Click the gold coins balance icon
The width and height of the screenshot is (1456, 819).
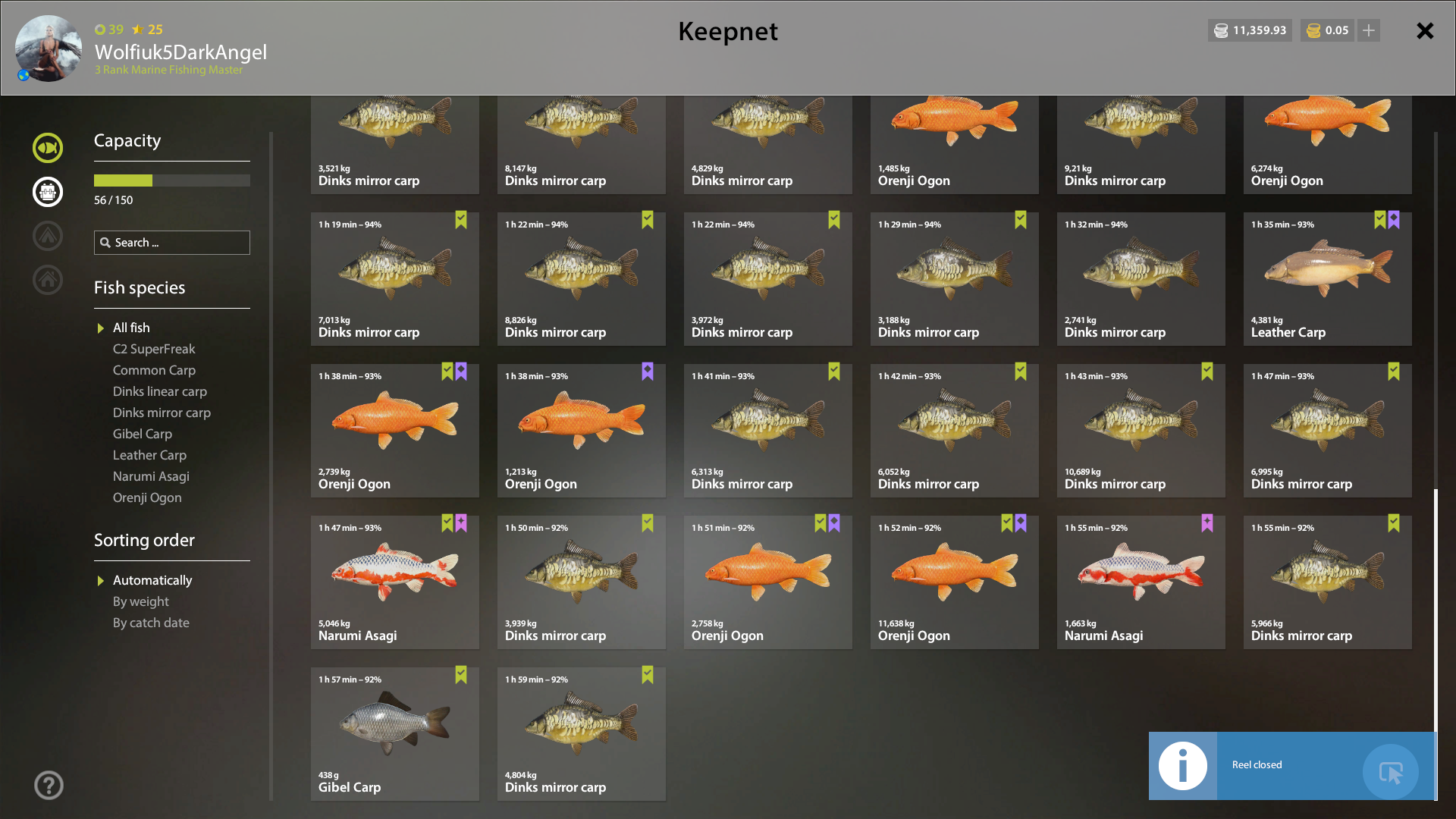[1314, 30]
